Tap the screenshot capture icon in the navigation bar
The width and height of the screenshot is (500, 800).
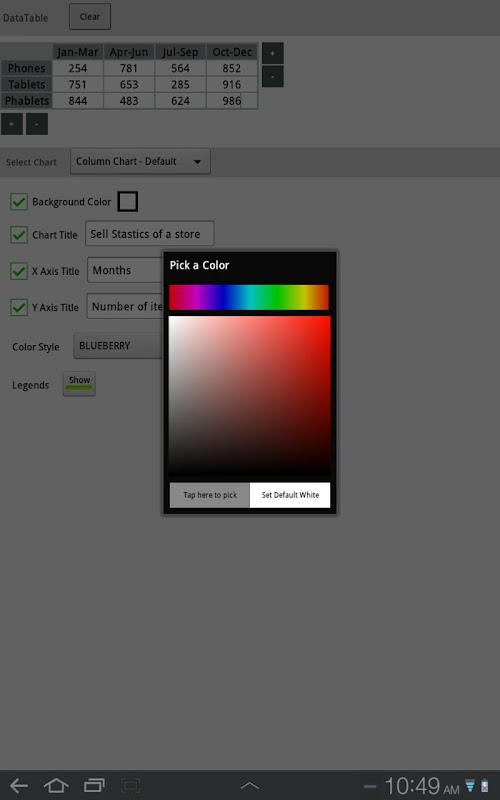point(131,785)
